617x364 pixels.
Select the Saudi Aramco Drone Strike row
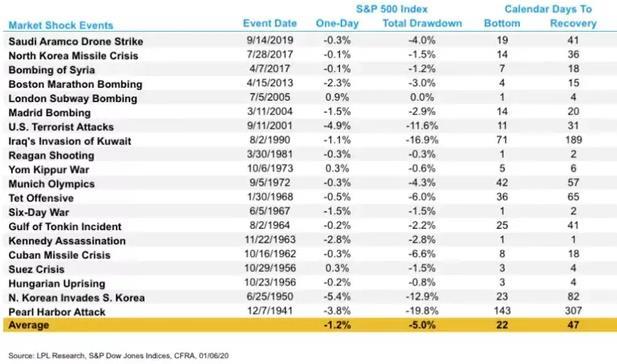308,41
